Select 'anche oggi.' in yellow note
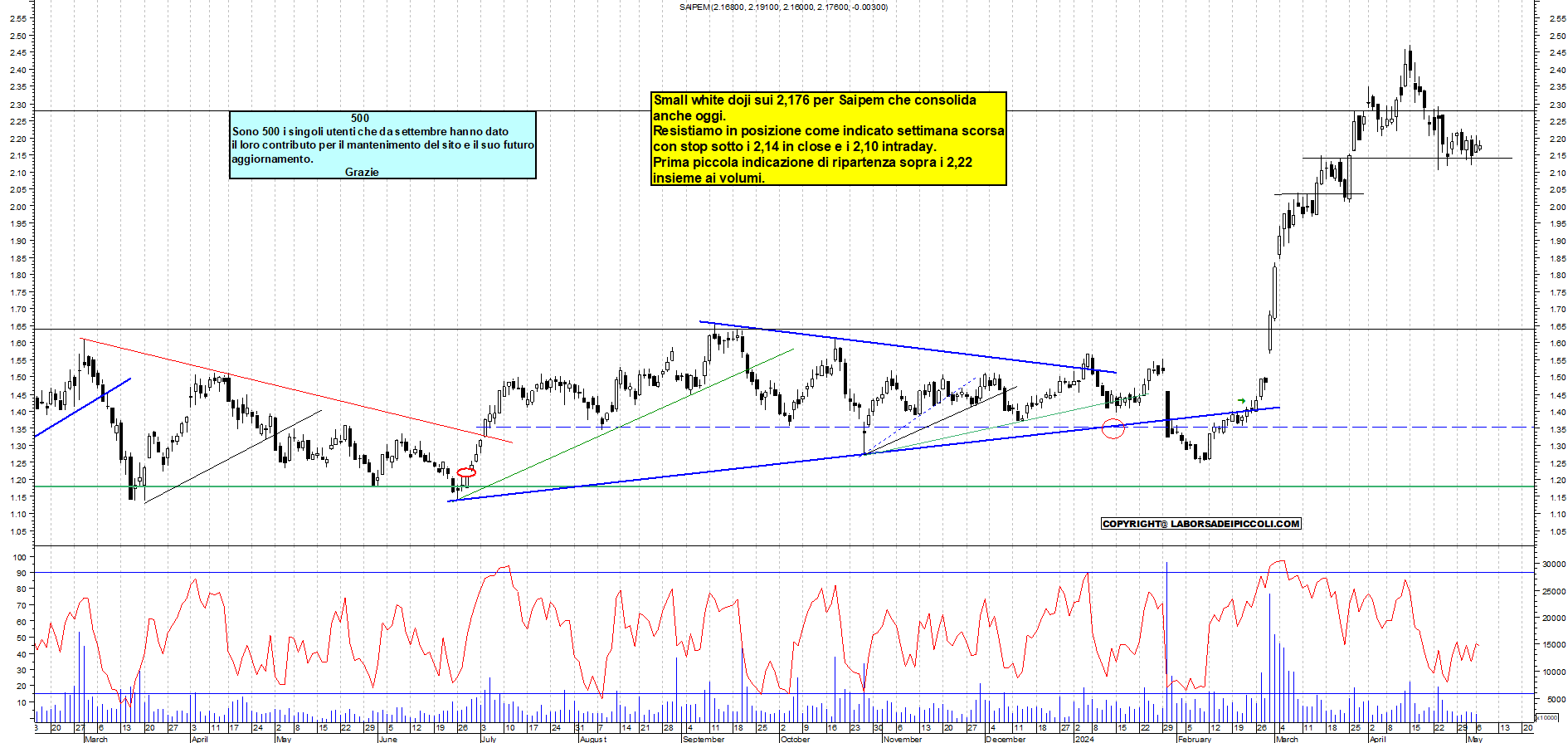Image resolution: width=1568 pixels, height=743 pixels. (x=689, y=115)
